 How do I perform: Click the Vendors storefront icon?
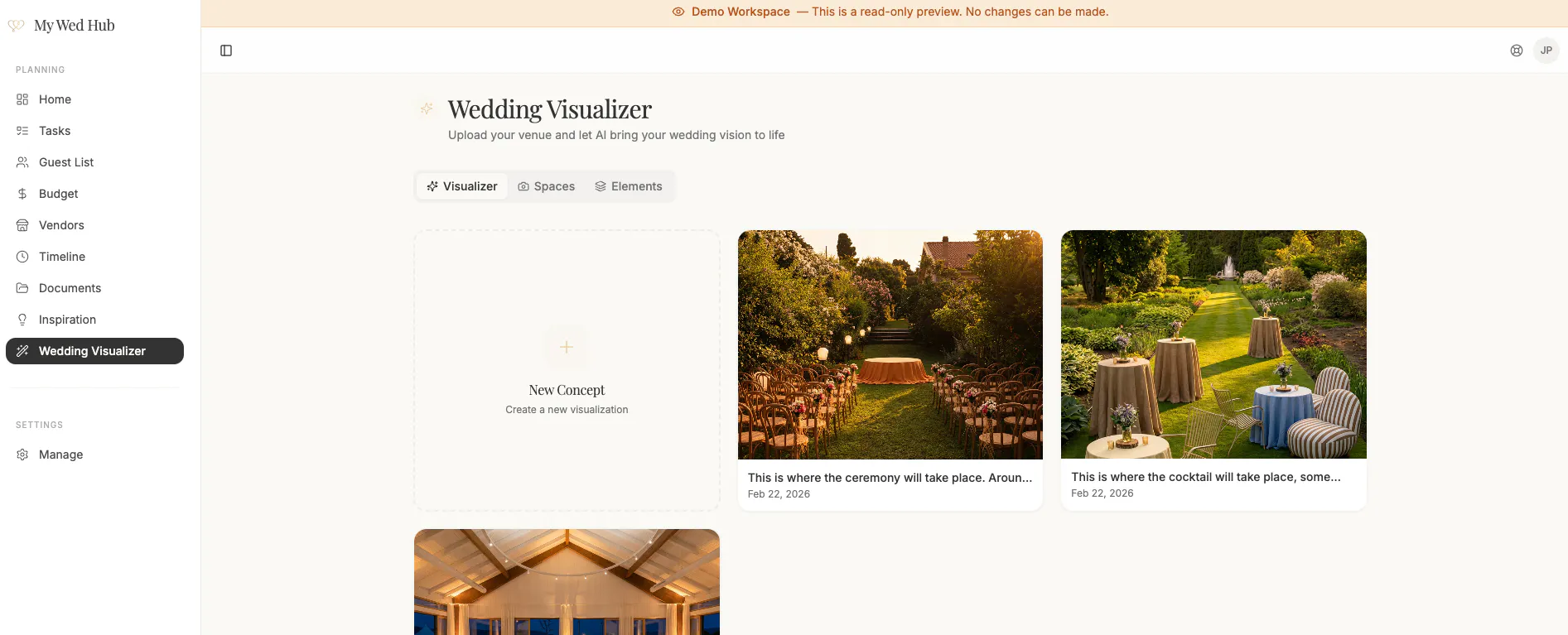(22, 225)
